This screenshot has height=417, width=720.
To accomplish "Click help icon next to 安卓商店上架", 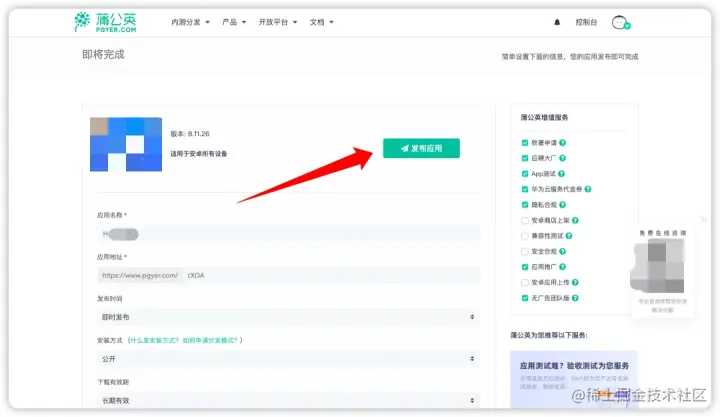I will point(575,220).
